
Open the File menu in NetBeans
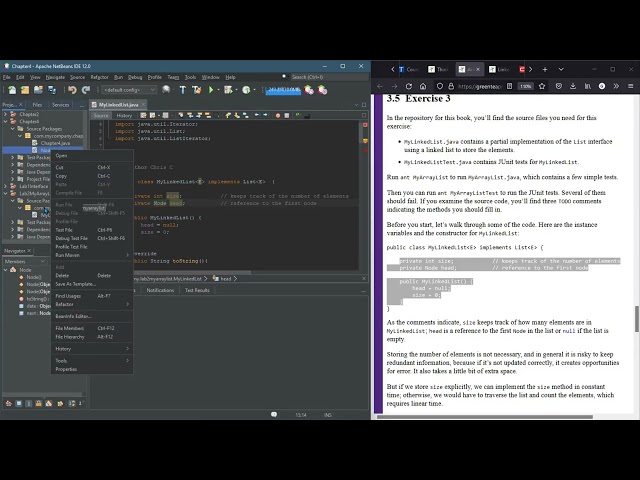point(7,77)
